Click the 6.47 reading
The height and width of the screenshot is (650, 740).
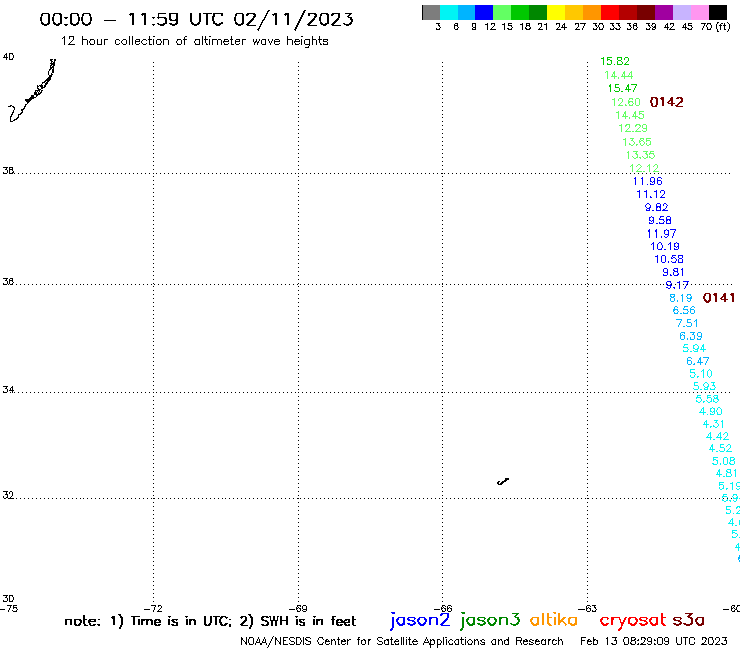tap(698, 361)
